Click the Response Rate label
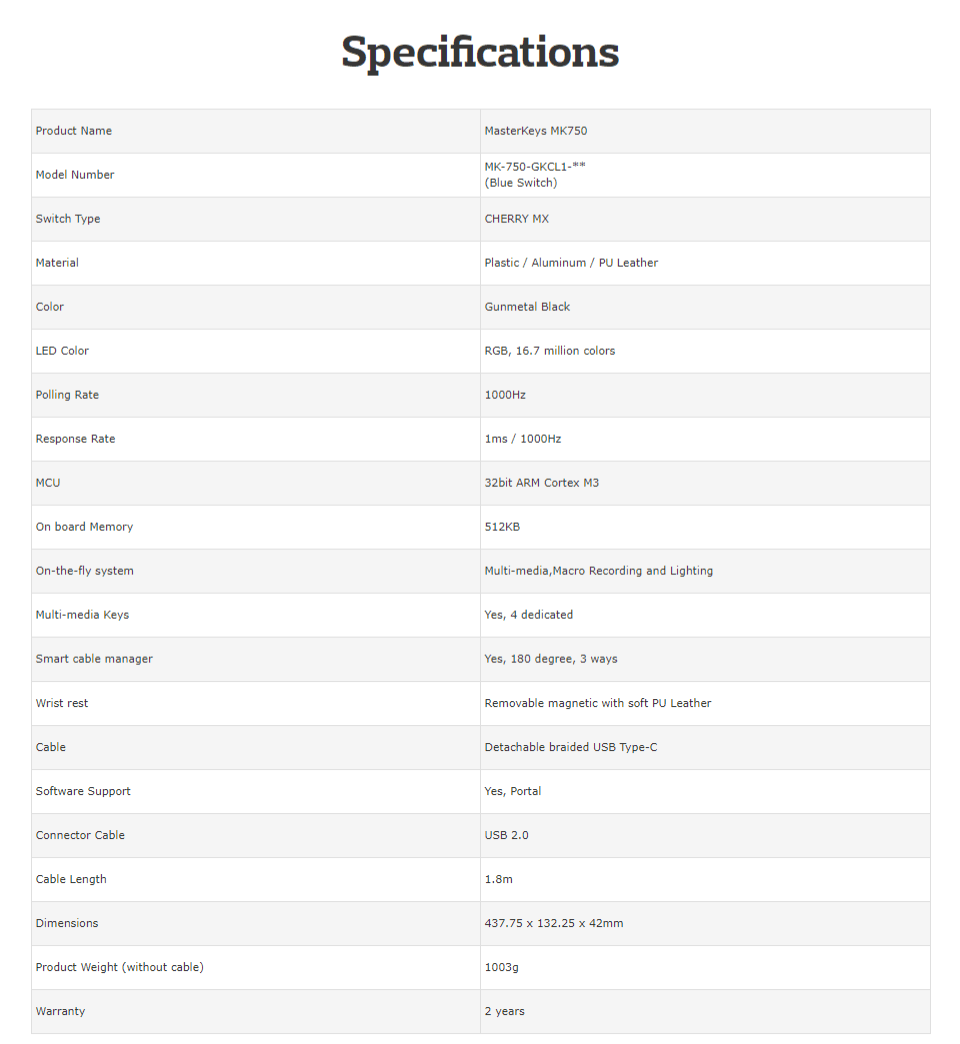This screenshot has width=960, height=1044. [75, 439]
